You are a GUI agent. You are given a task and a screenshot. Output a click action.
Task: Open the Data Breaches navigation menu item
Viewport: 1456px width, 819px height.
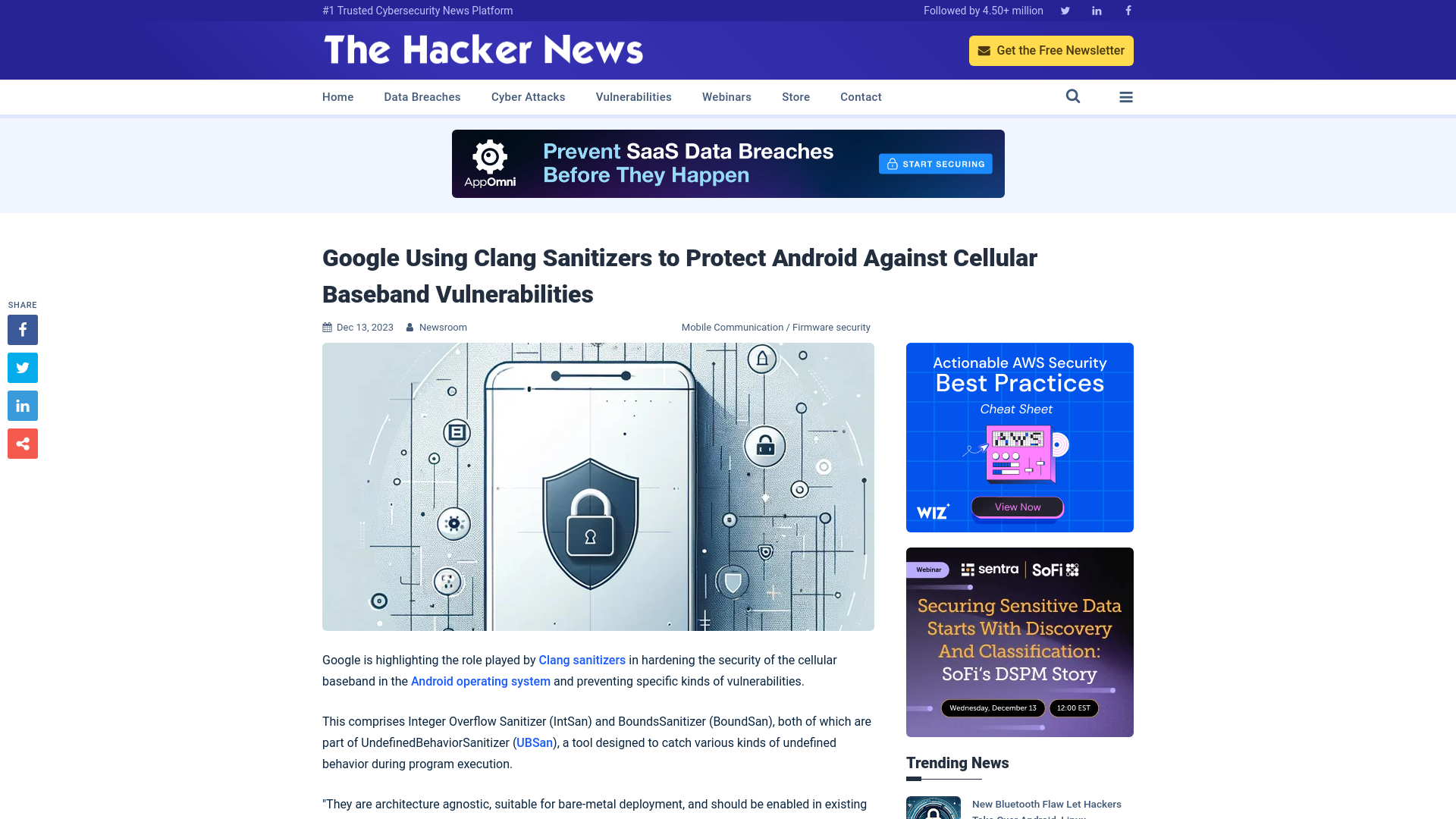click(x=422, y=96)
